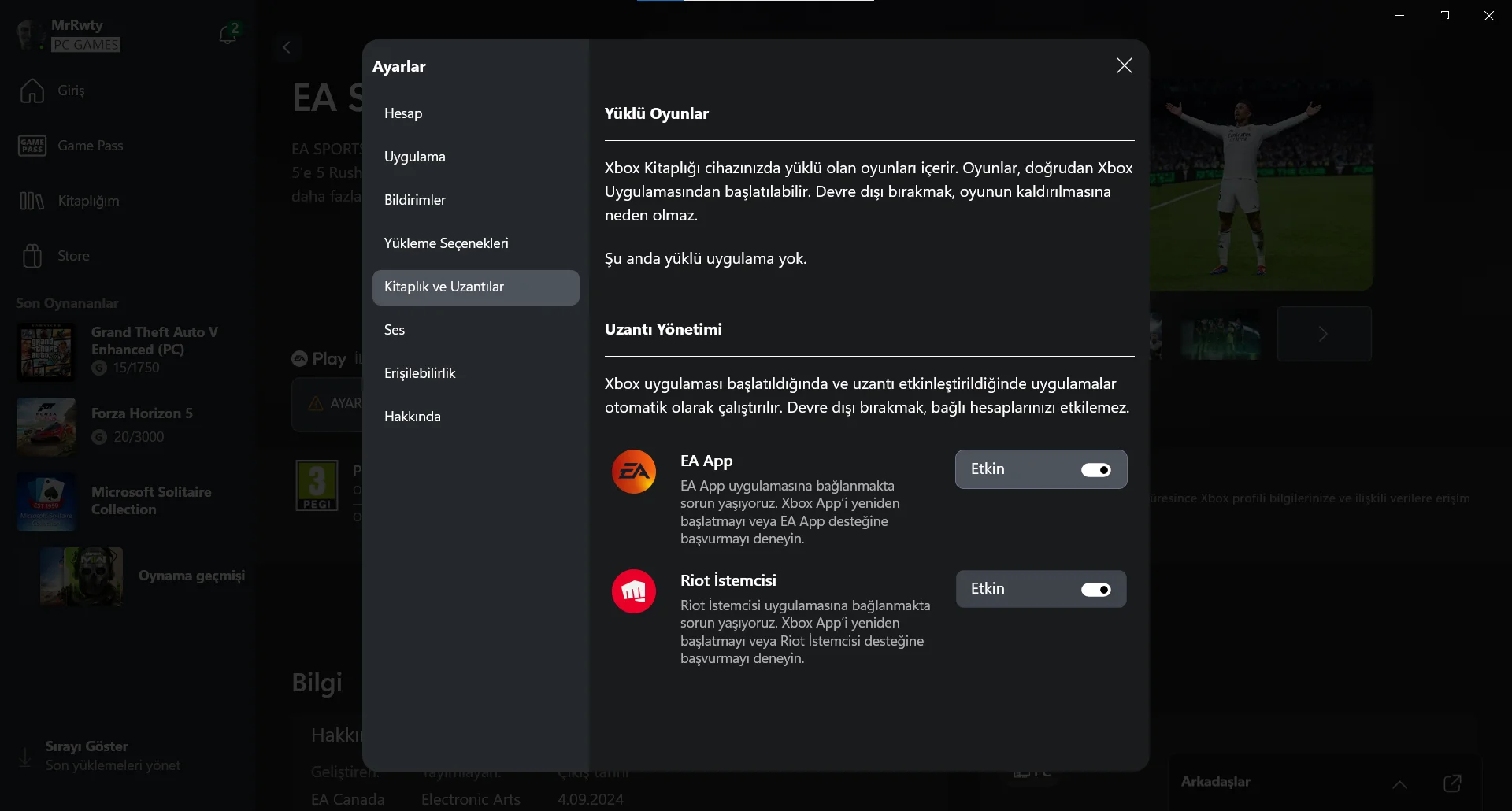This screenshot has width=1512, height=811.
Task: Open Yükleme Seçenekleri settings
Action: point(446,243)
